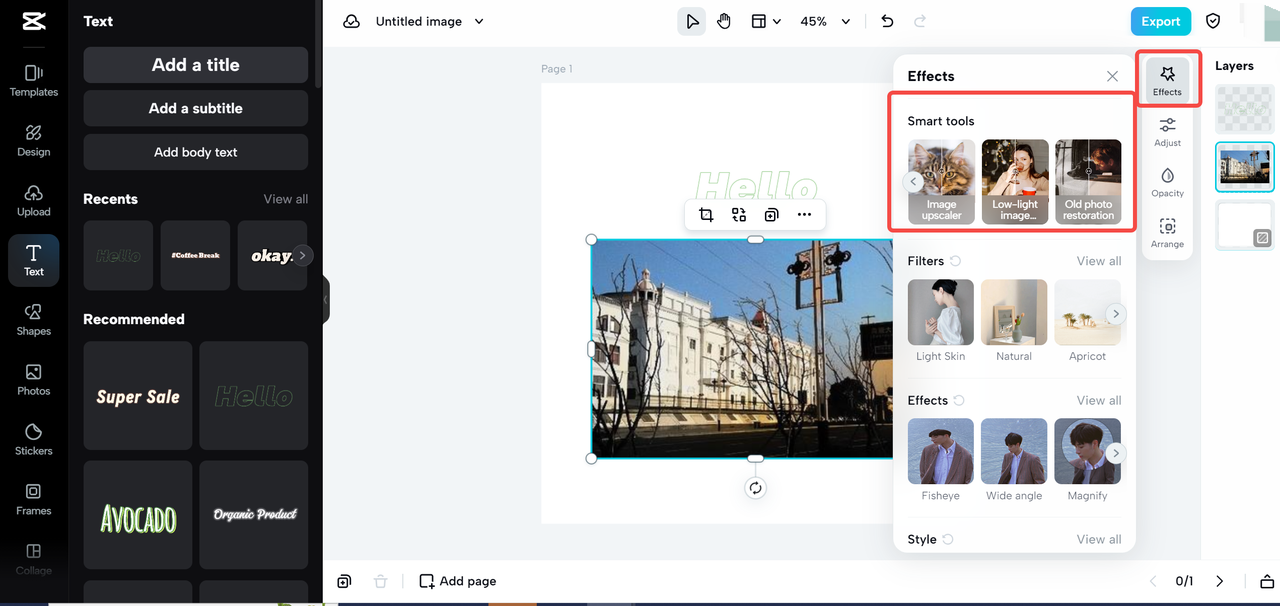Apply the Image upscaler smart tool
Viewport: 1280px width, 606px height.
pyautogui.click(x=941, y=181)
